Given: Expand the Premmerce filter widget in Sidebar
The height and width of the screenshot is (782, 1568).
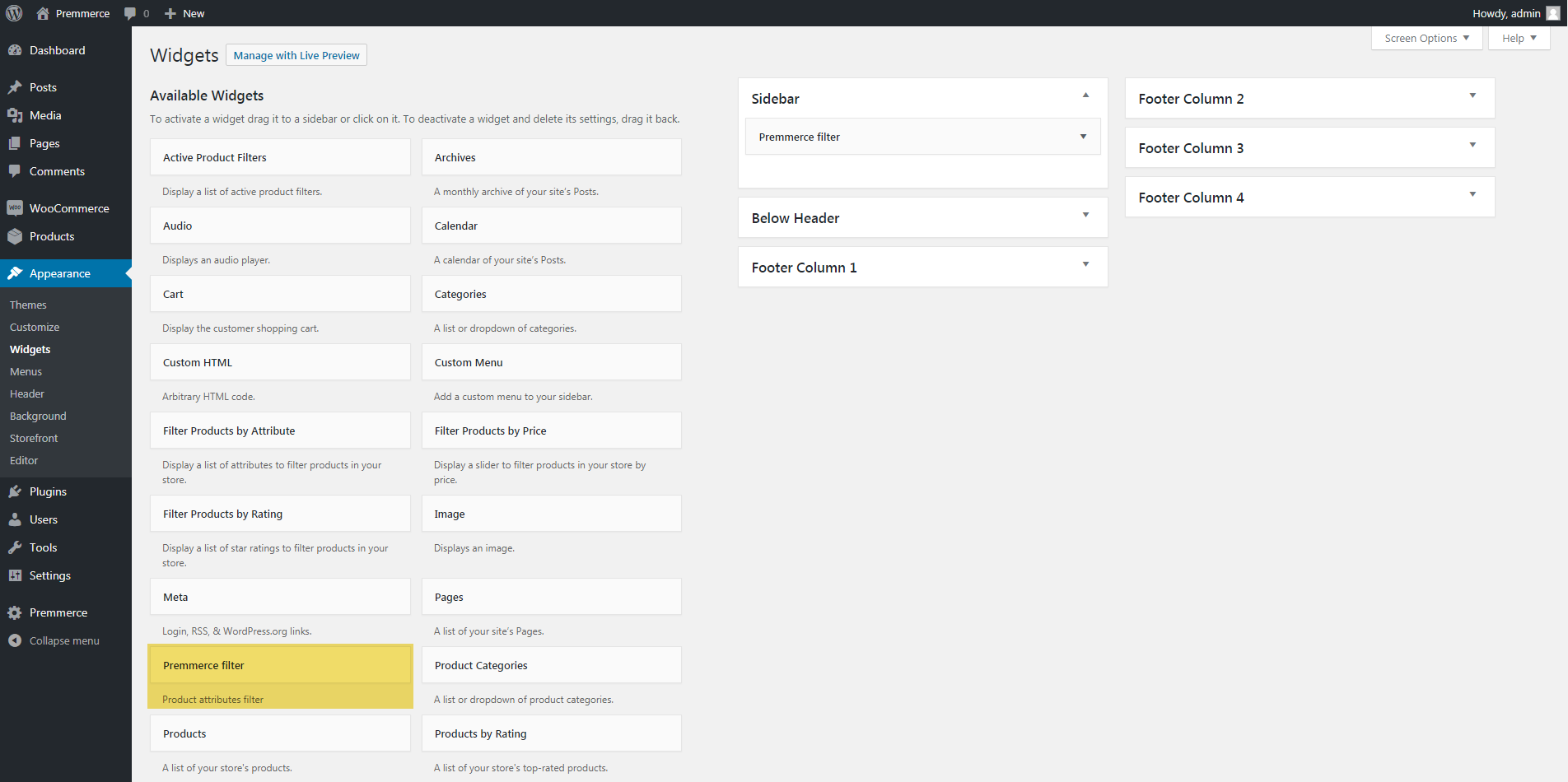Looking at the screenshot, I should point(1084,137).
